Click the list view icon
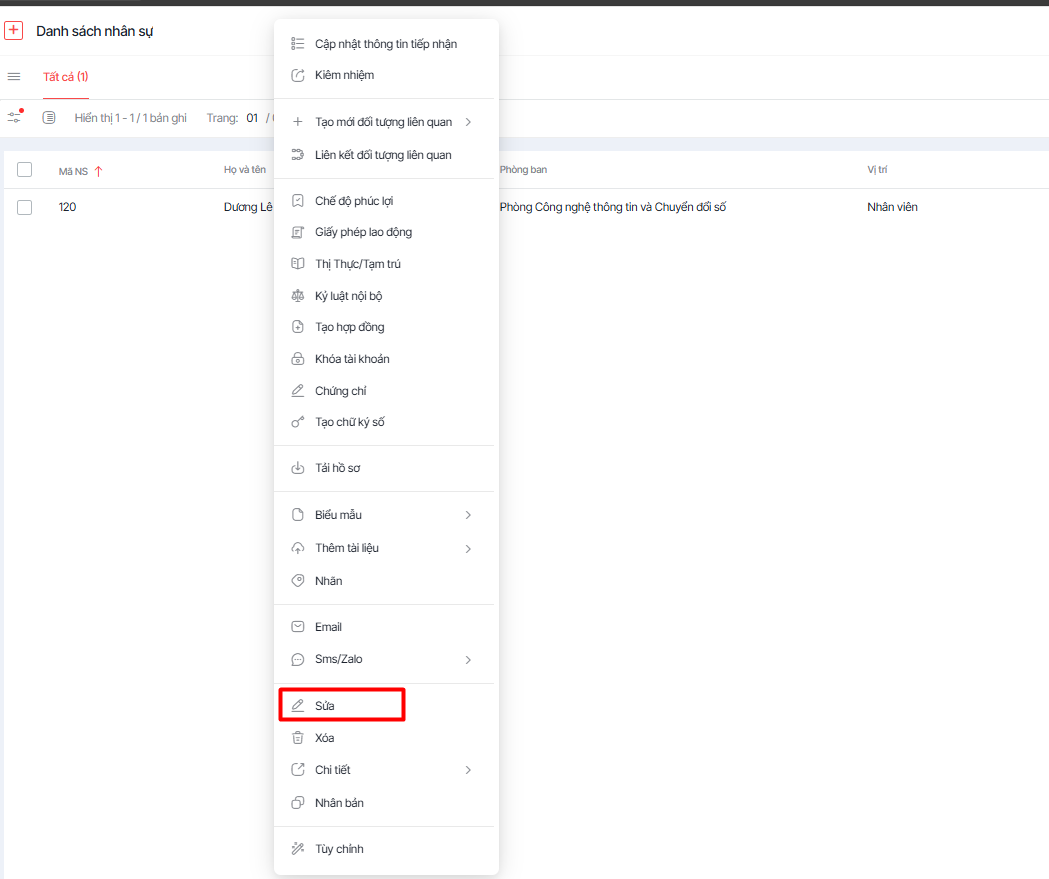Image resolution: width=1049 pixels, height=879 pixels. 49,118
